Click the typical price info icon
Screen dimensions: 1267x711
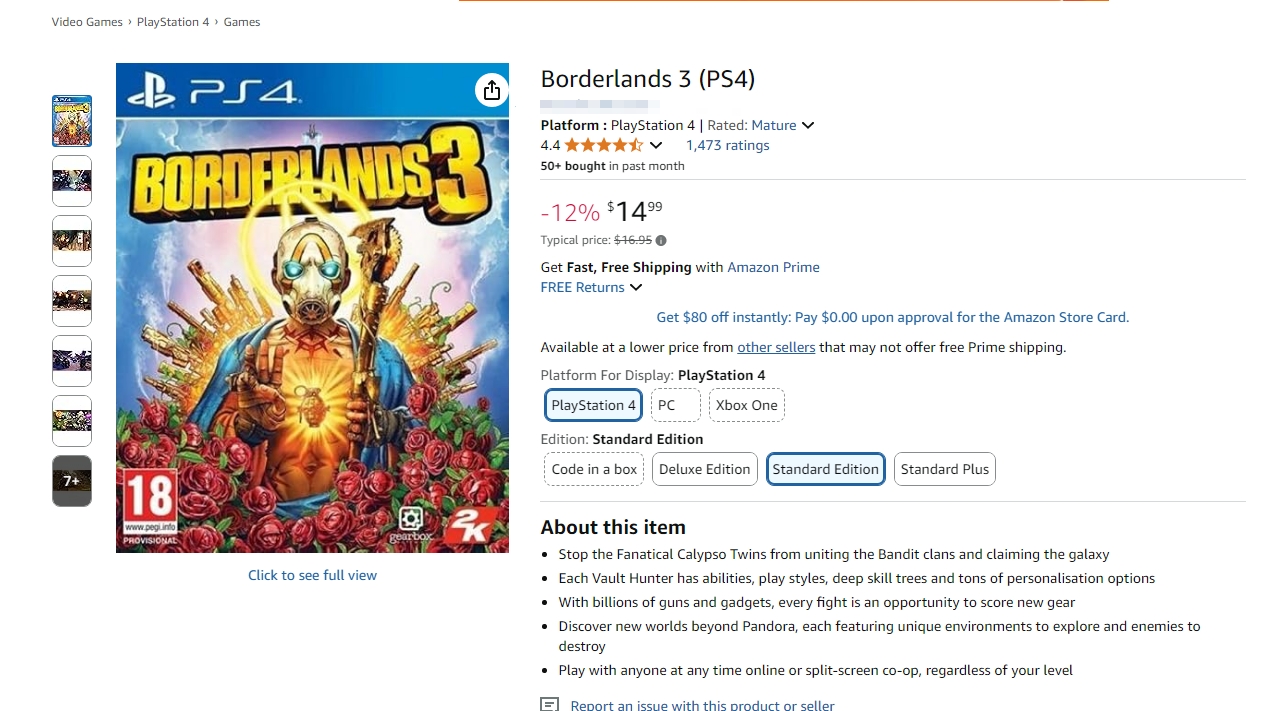point(661,240)
